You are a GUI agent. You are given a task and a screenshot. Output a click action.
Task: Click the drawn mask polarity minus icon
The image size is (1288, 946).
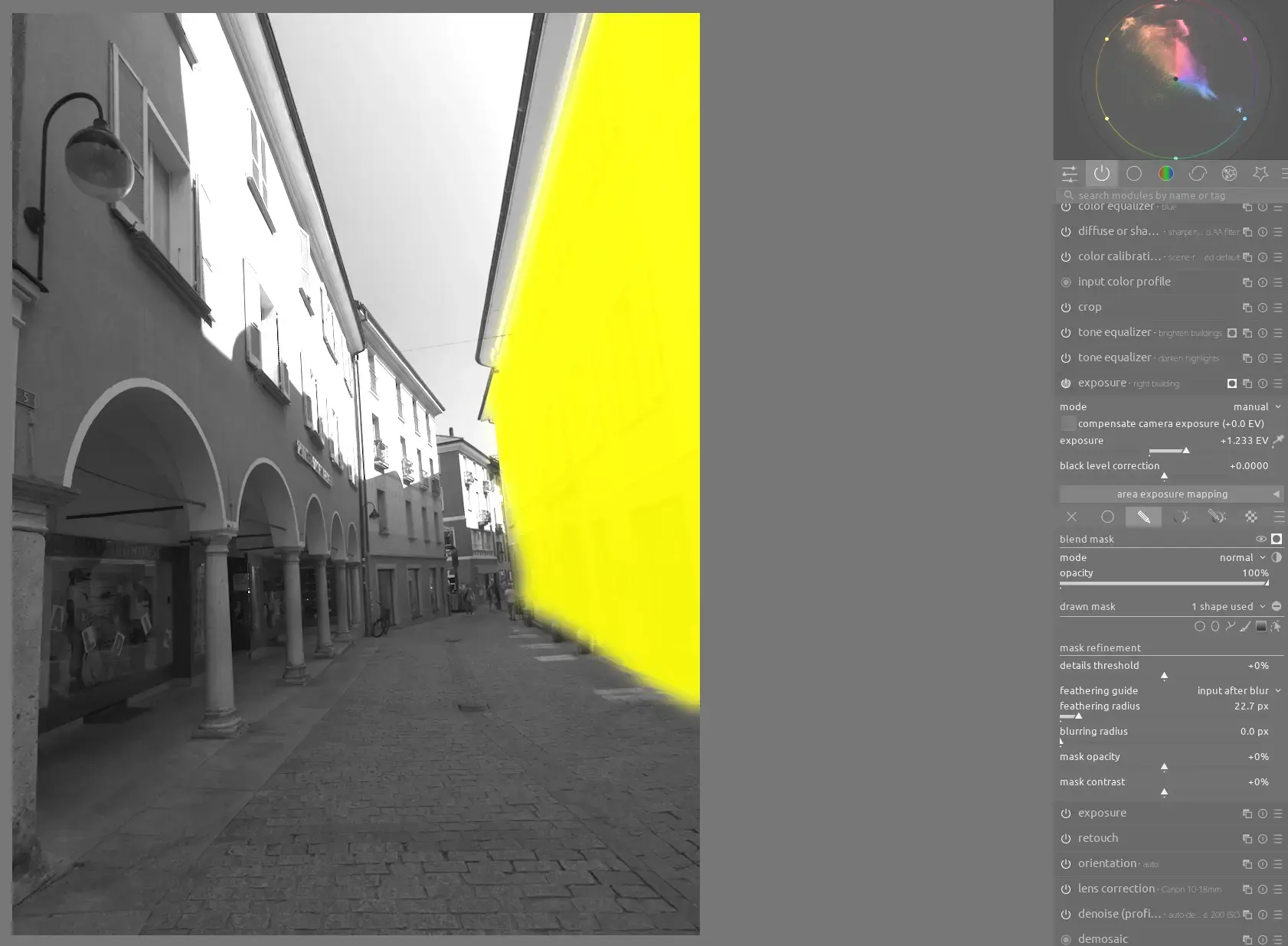pos(1277,606)
